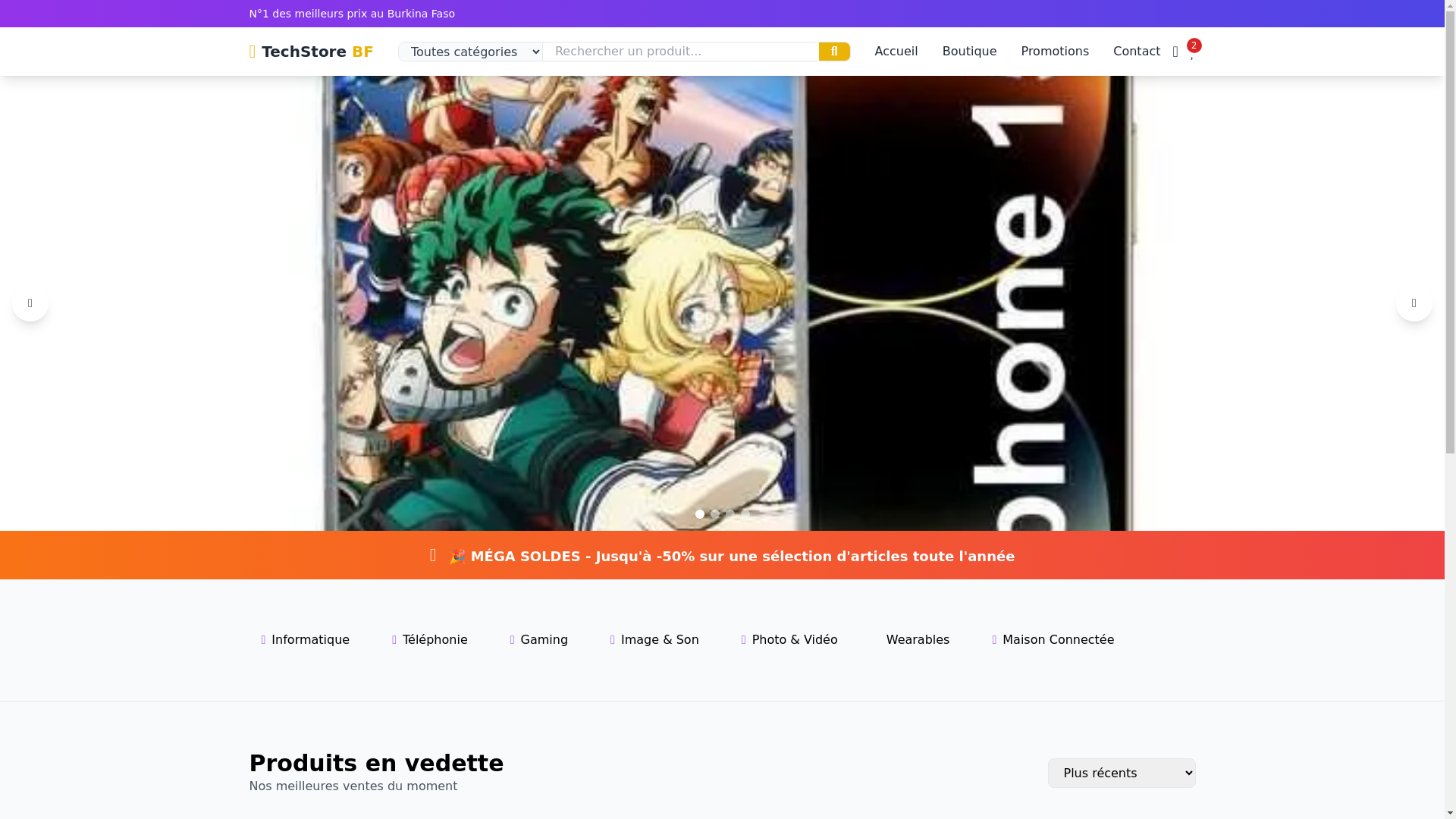Open the Promotions menu item

[1054, 52]
